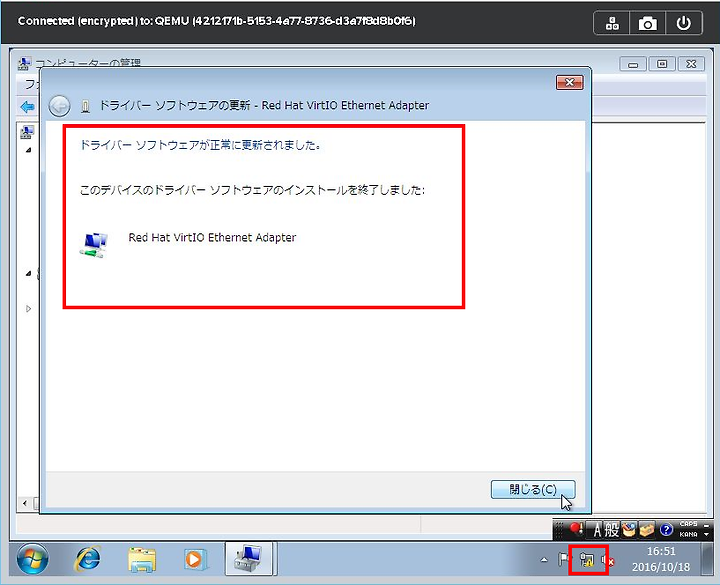720x585 pixels.
Task: Click the IME conversion mode 般 icon
Action: pos(611,530)
